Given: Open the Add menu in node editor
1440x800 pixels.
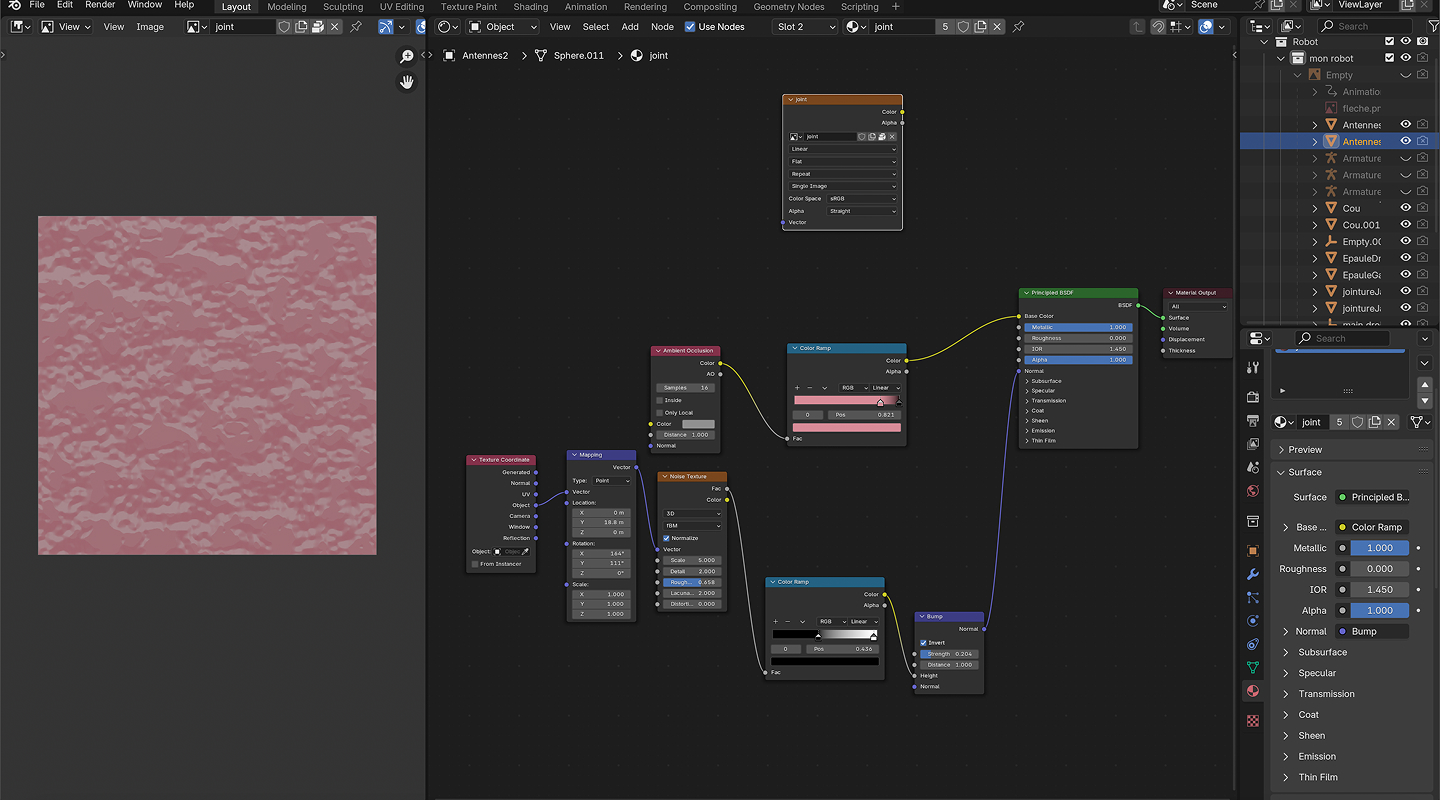Looking at the screenshot, I should tap(630, 27).
